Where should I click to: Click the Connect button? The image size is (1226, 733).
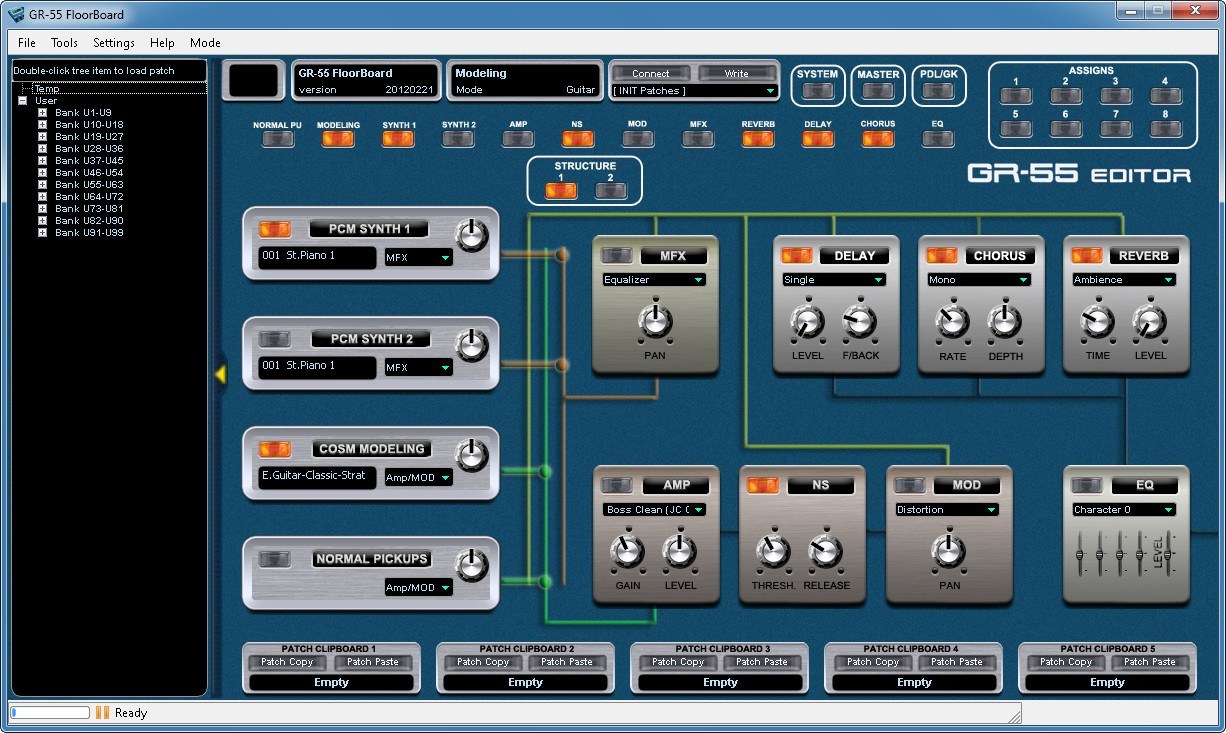tap(651, 73)
